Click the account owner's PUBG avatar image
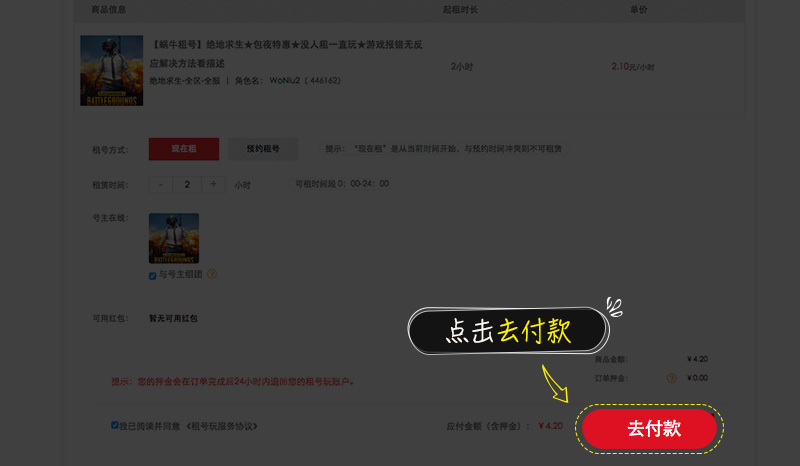 174,238
